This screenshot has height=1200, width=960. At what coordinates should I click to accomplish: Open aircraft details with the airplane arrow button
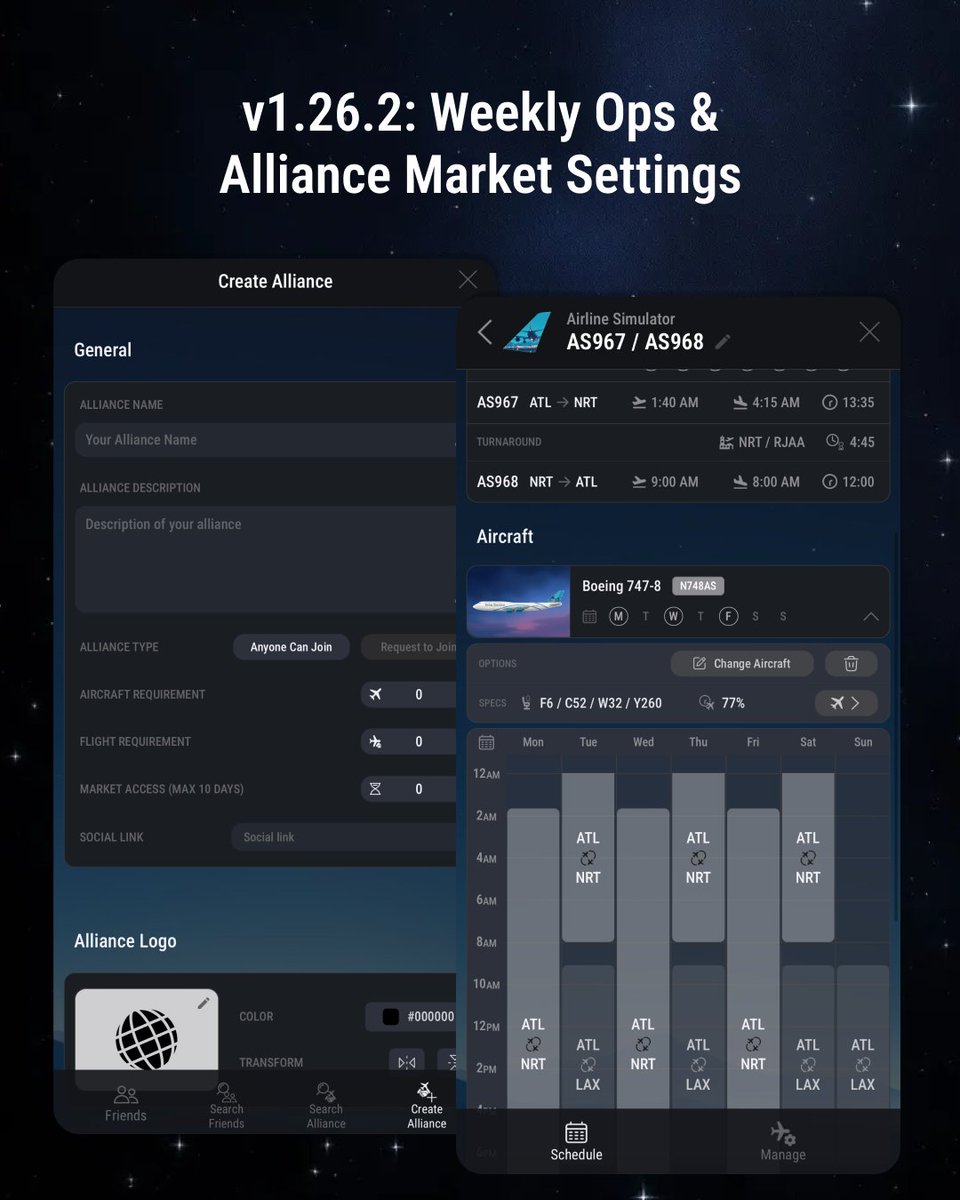click(846, 703)
